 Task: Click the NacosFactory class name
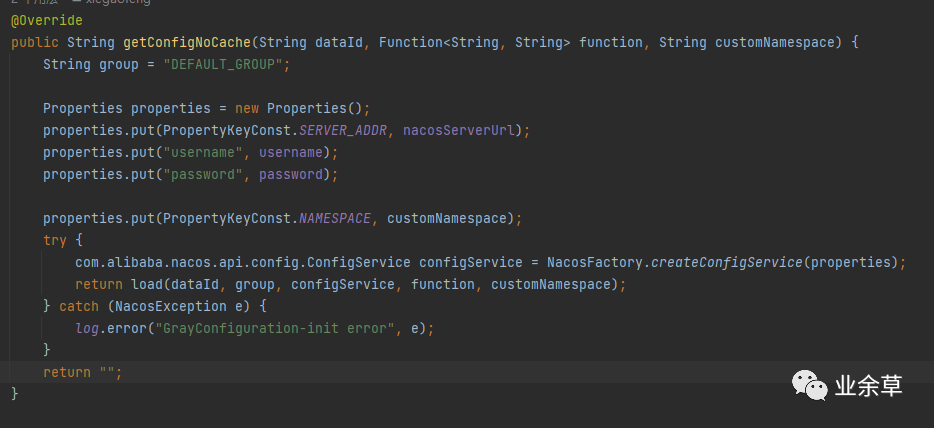coord(594,262)
